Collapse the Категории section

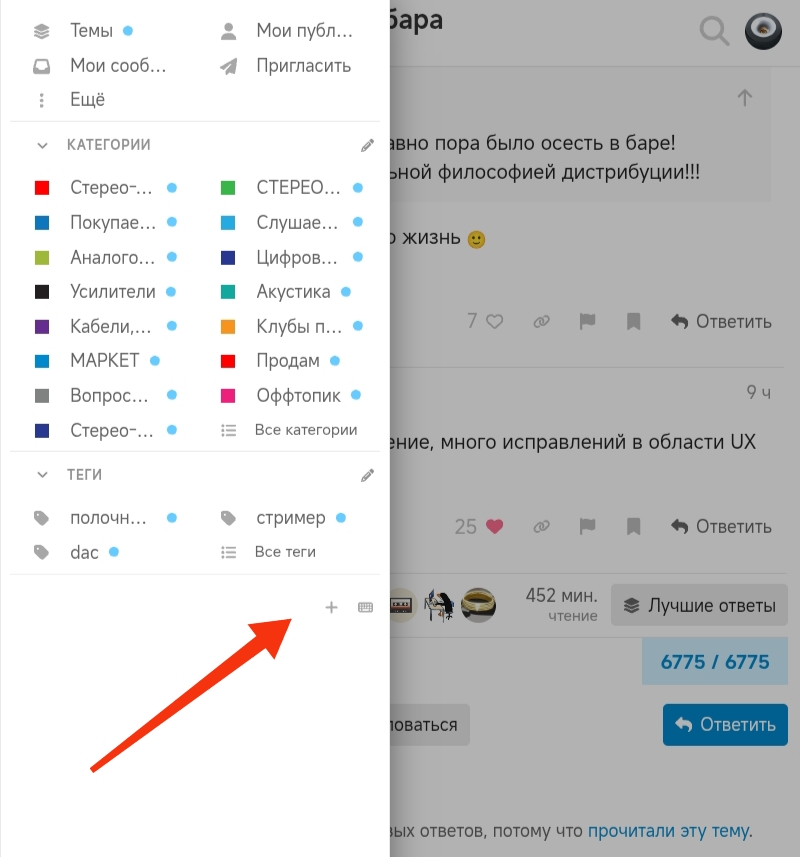click(x=42, y=145)
